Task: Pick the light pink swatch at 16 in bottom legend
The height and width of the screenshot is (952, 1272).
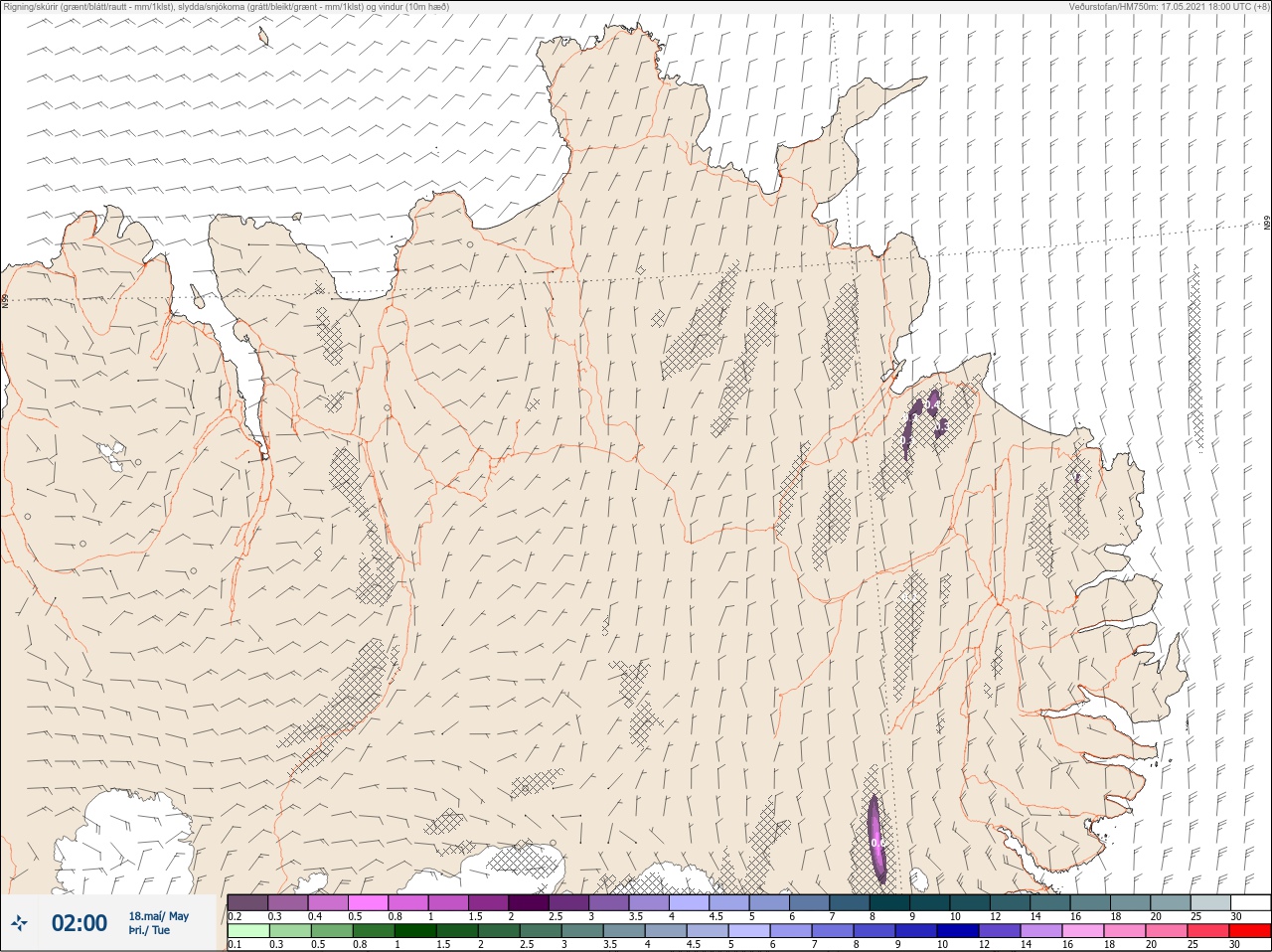Action: click(1083, 931)
